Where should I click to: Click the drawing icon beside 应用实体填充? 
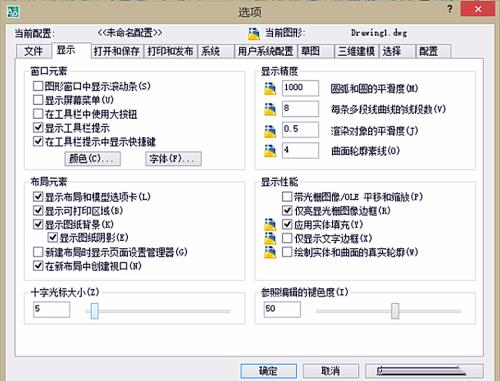270,224
